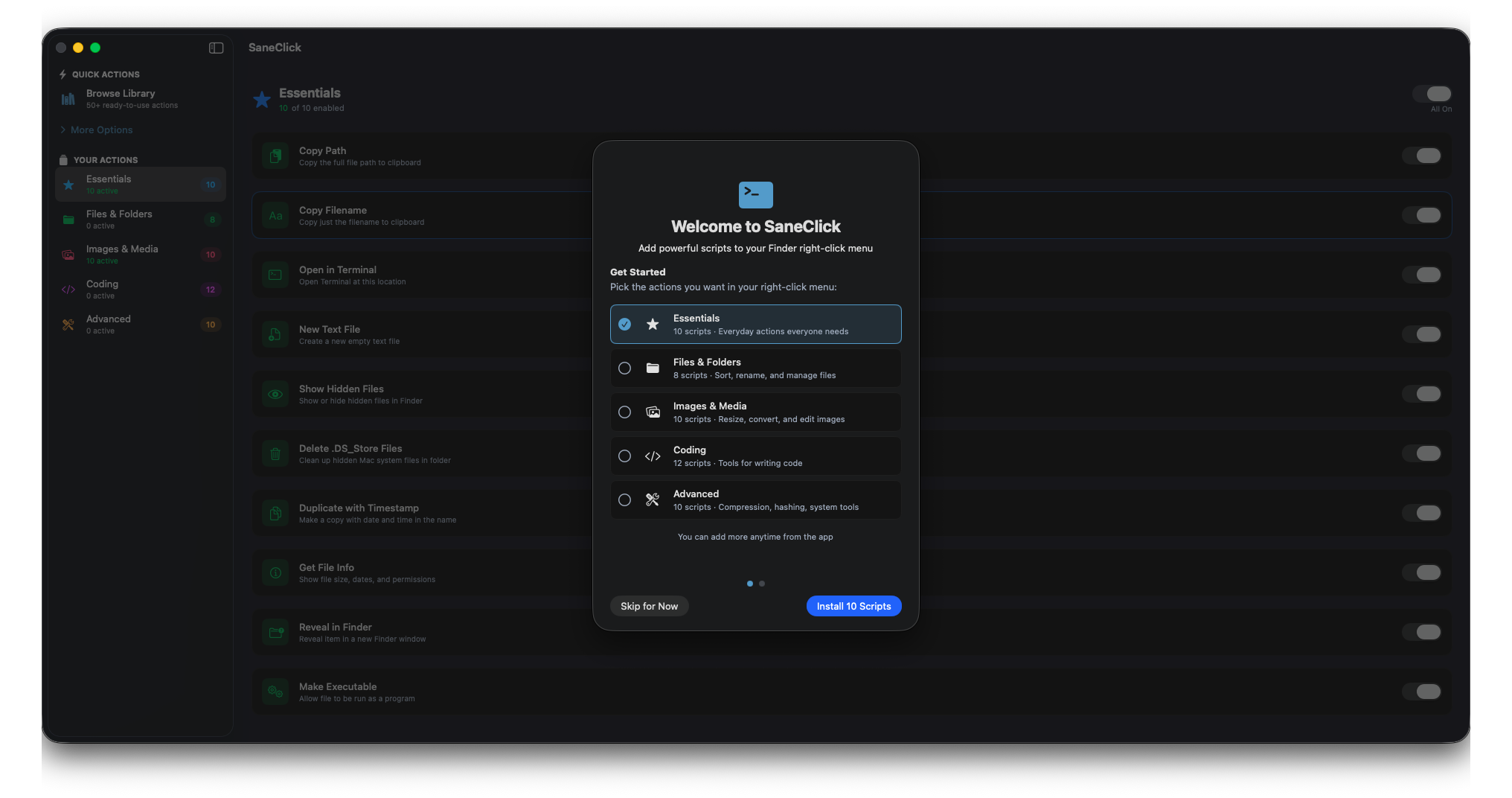1512x798 pixels.
Task: Click Install 10 Scripts button
Action: pyautogui.click(x=854, y=606)
